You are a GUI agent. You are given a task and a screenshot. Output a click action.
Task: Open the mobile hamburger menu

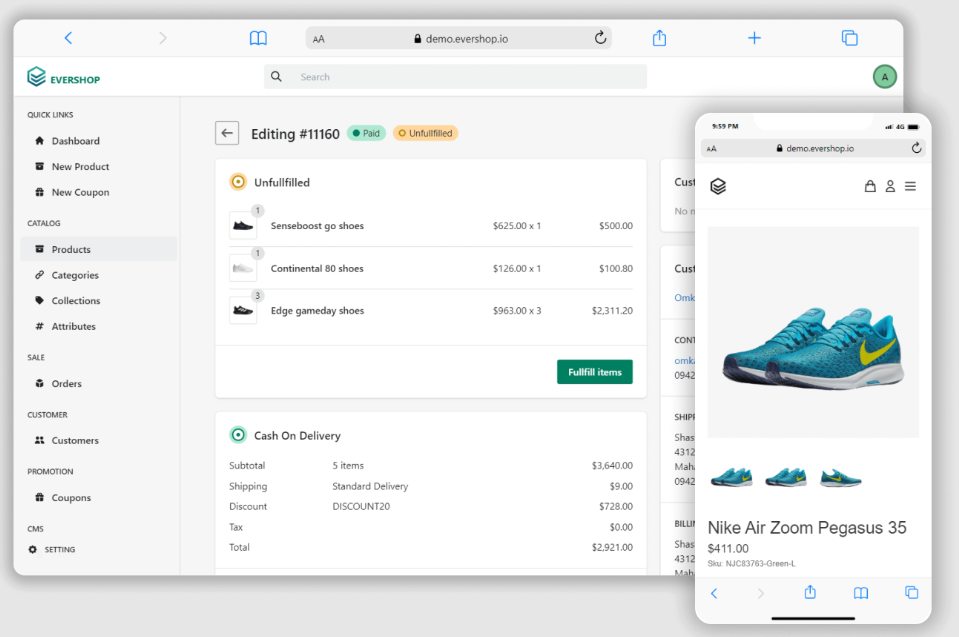(x=910, y=186)
